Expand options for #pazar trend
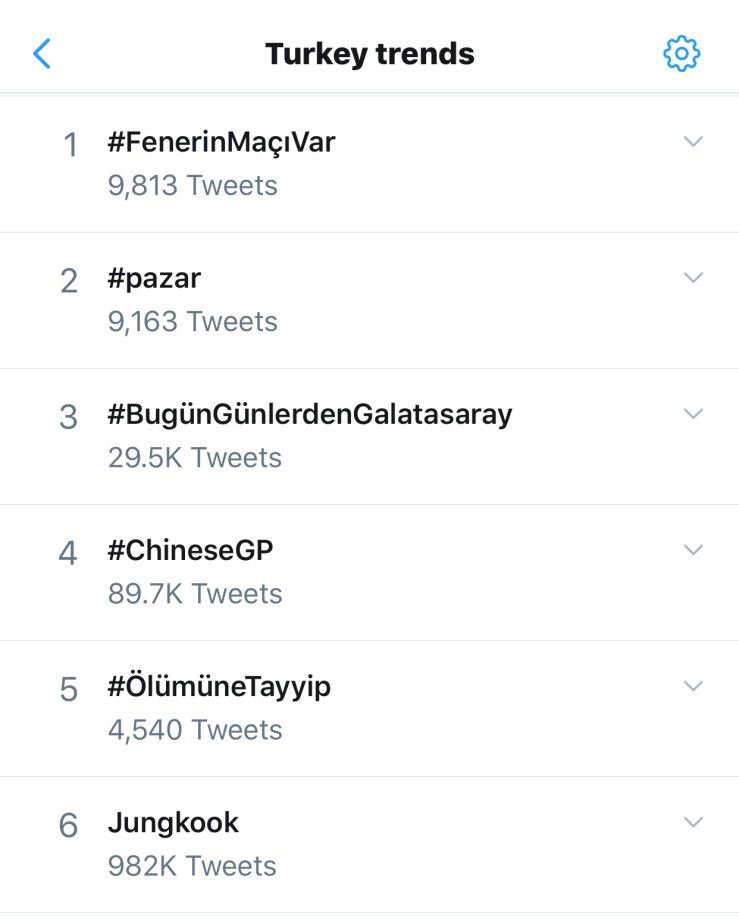Viewport: 739px width, 919px height. (x=693, y=278)
